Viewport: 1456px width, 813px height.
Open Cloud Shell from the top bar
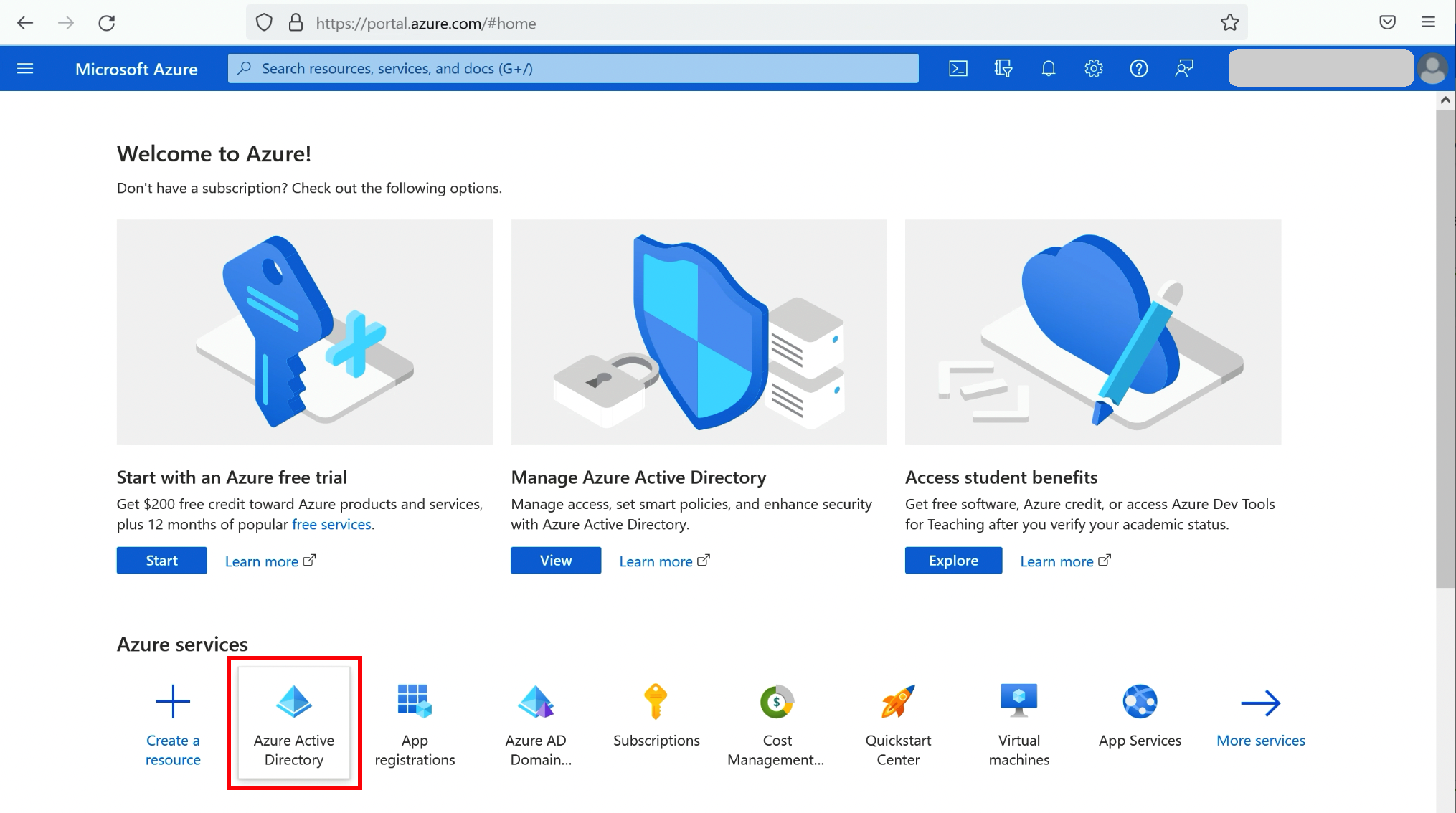click(x=958, y=69)
